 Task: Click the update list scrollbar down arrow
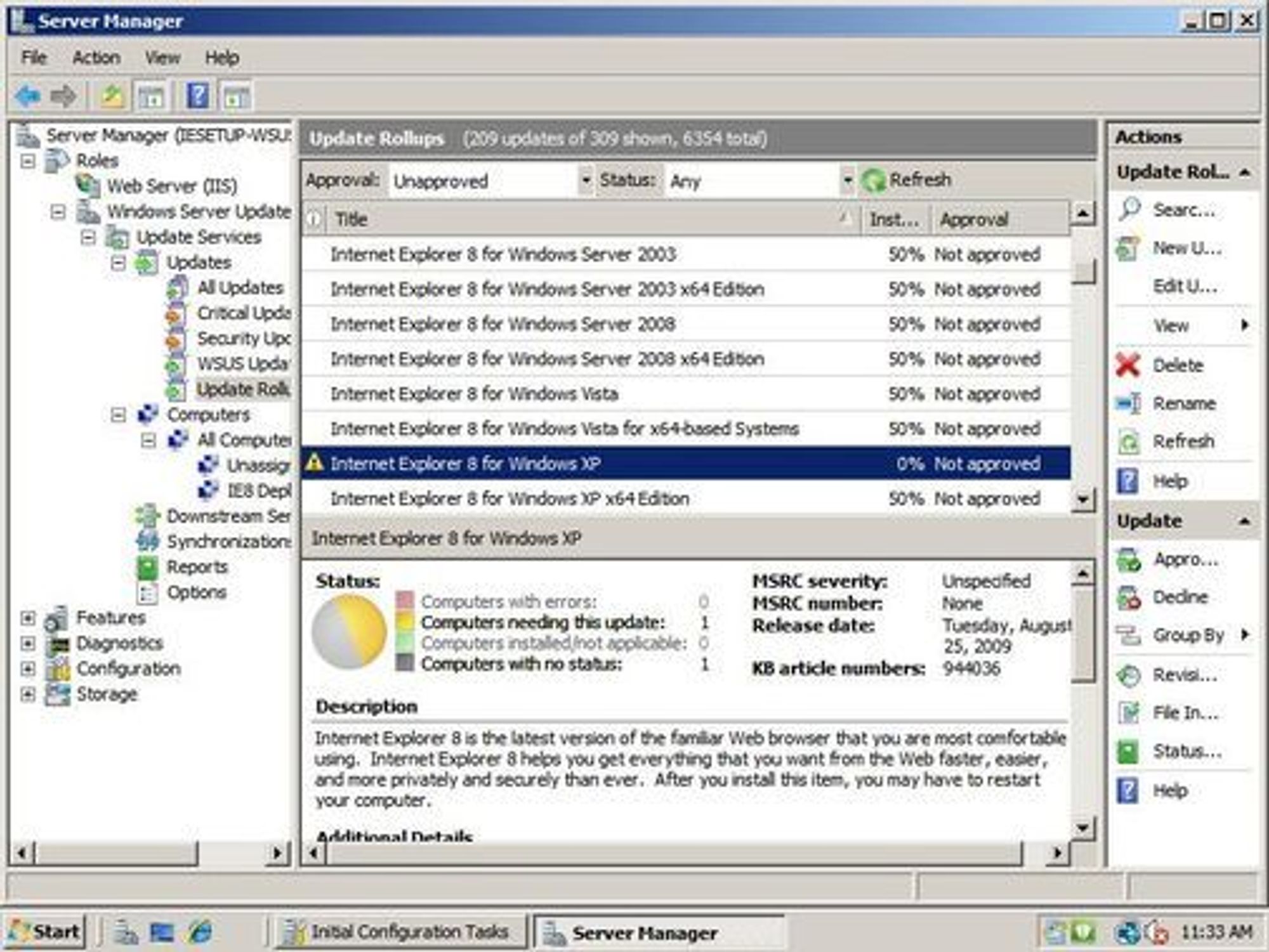1082,500
